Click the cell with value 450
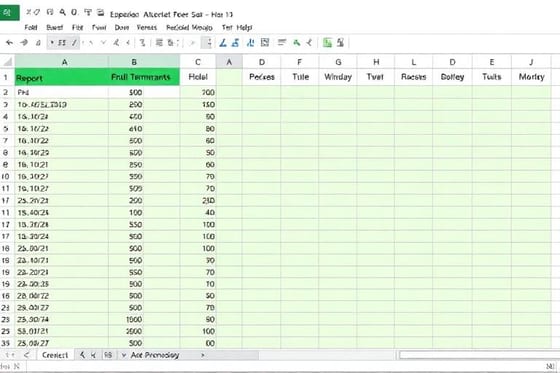 144,116
